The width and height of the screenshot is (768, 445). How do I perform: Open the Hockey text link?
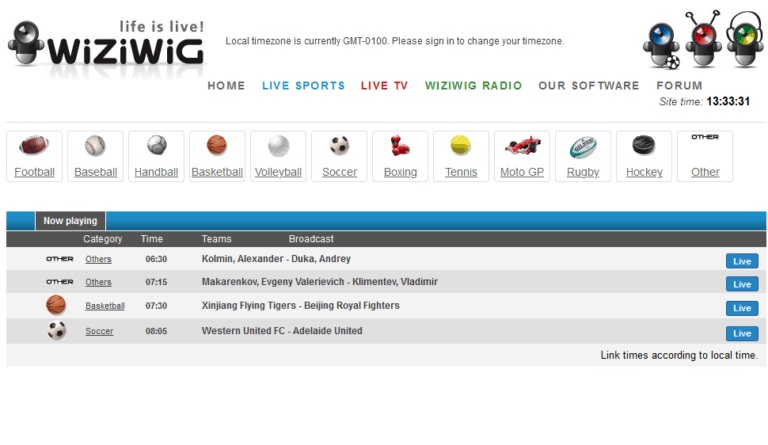(x=644, y=172)
